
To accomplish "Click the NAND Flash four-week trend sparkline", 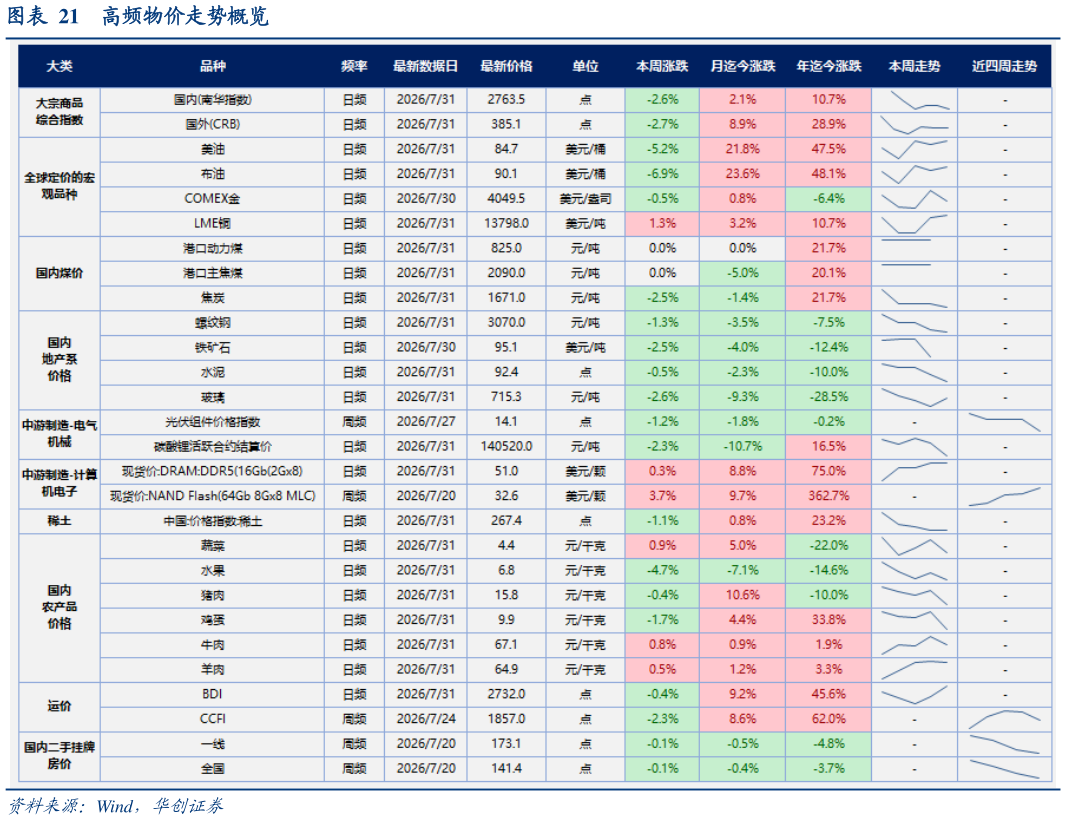I will click(1004, 496).
